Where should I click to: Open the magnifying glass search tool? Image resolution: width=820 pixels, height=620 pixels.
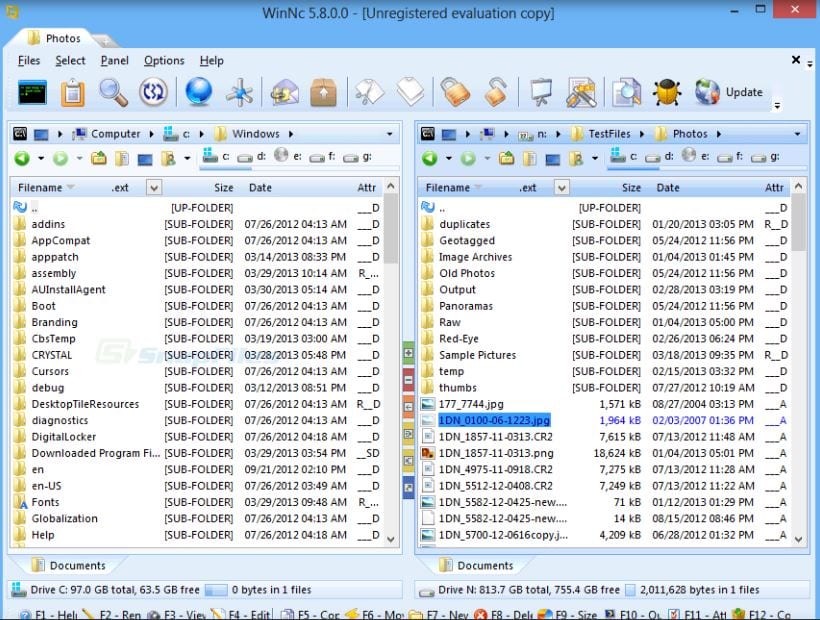113,93
